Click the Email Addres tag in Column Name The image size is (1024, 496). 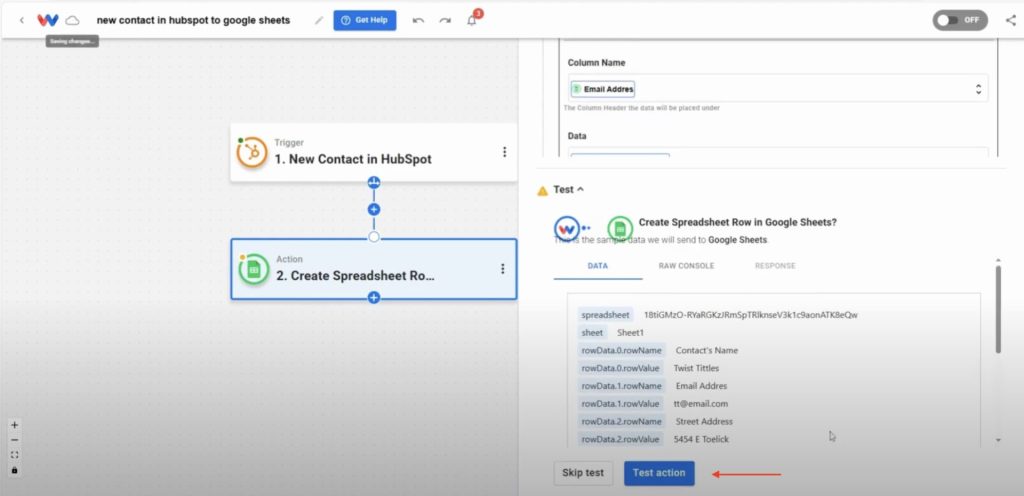click(x=602, y=89)
